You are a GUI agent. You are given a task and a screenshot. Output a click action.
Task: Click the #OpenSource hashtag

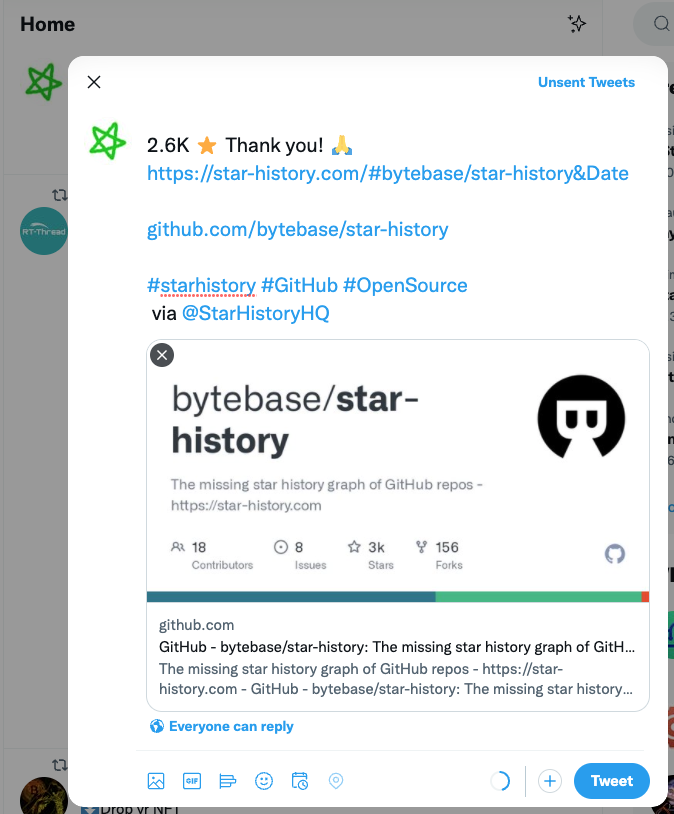click(405, 285)
